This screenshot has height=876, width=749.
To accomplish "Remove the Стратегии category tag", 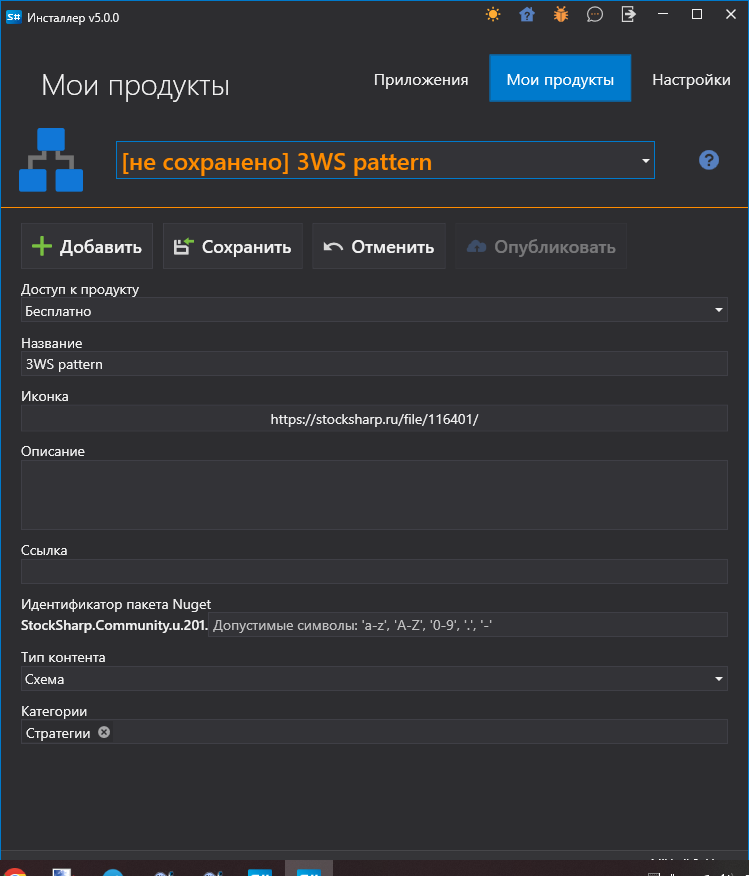I will (104, 732).
